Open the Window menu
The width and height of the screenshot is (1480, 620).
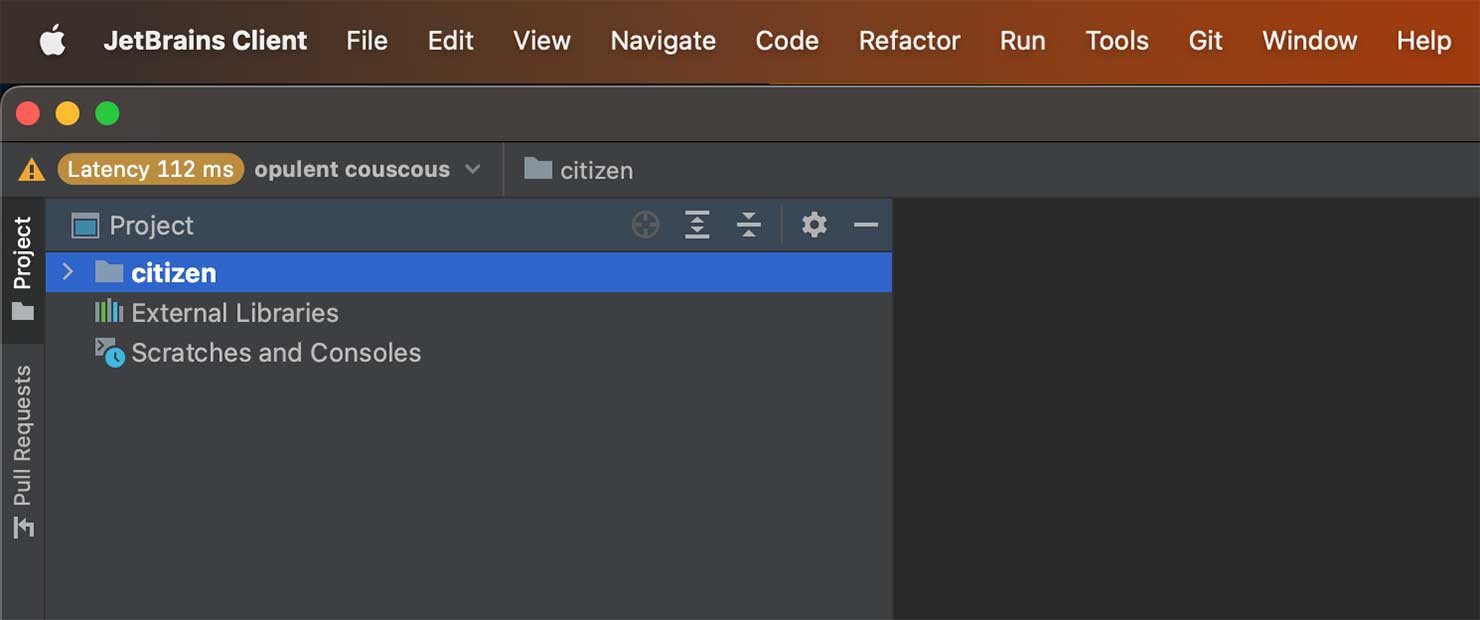coord(1309,41)
